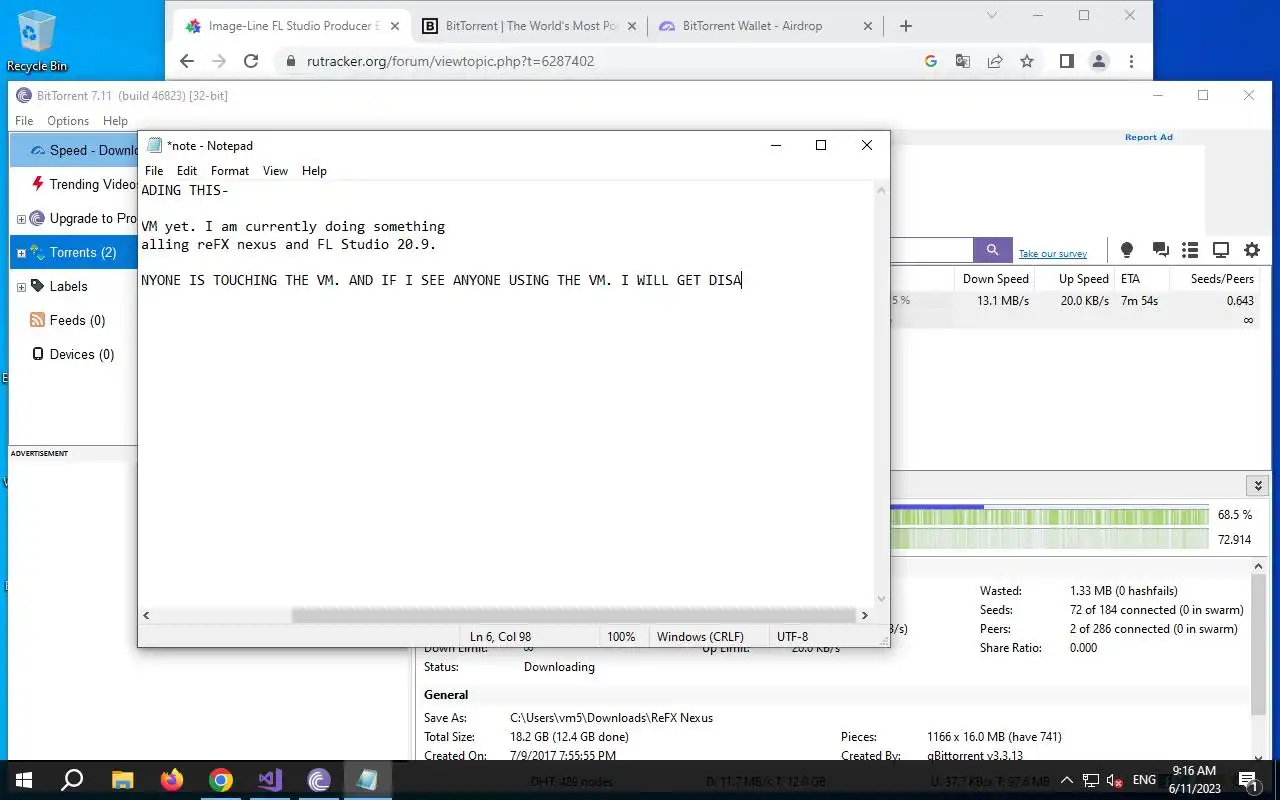Click the translate page icon in Chrome
The image size is (1280, 800).
tap(962, 61)
